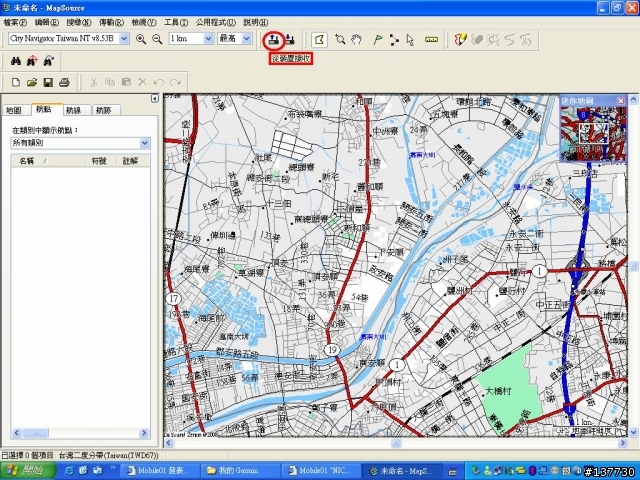
Task: Open the Mobile01 "NIC... taskbar button
Action: (322, 471)
